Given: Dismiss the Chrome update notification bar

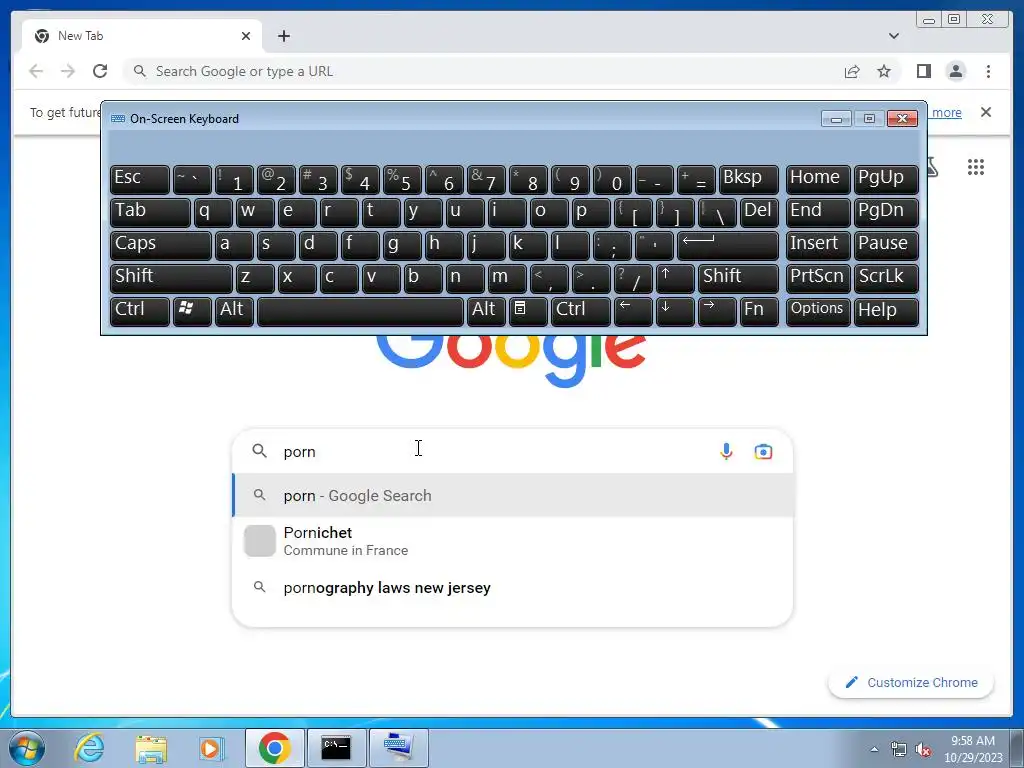Looking at the screenshot, I should click(985, 112).
